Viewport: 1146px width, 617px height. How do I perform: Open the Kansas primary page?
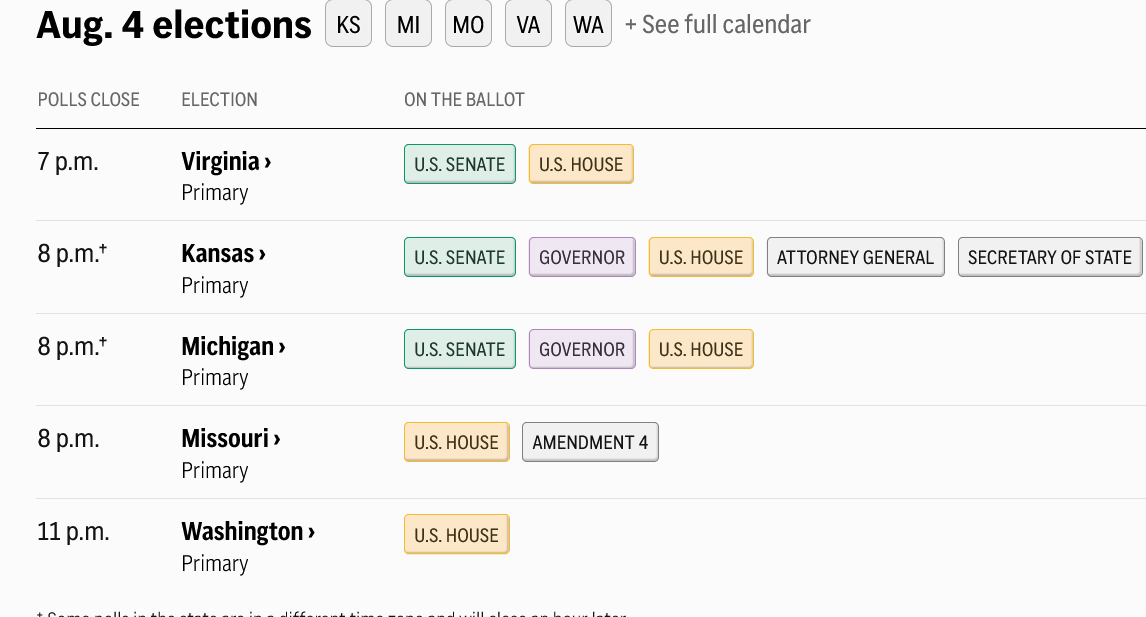click(x=224, y=254)
